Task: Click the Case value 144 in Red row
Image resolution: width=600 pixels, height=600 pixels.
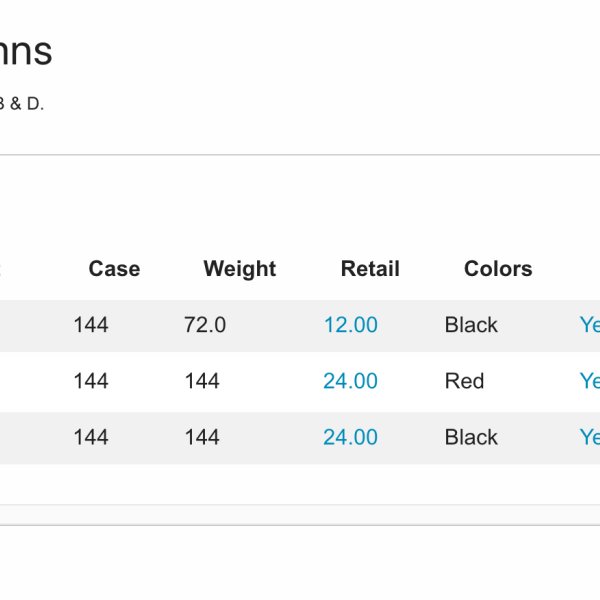Action: tap(91, 381)
